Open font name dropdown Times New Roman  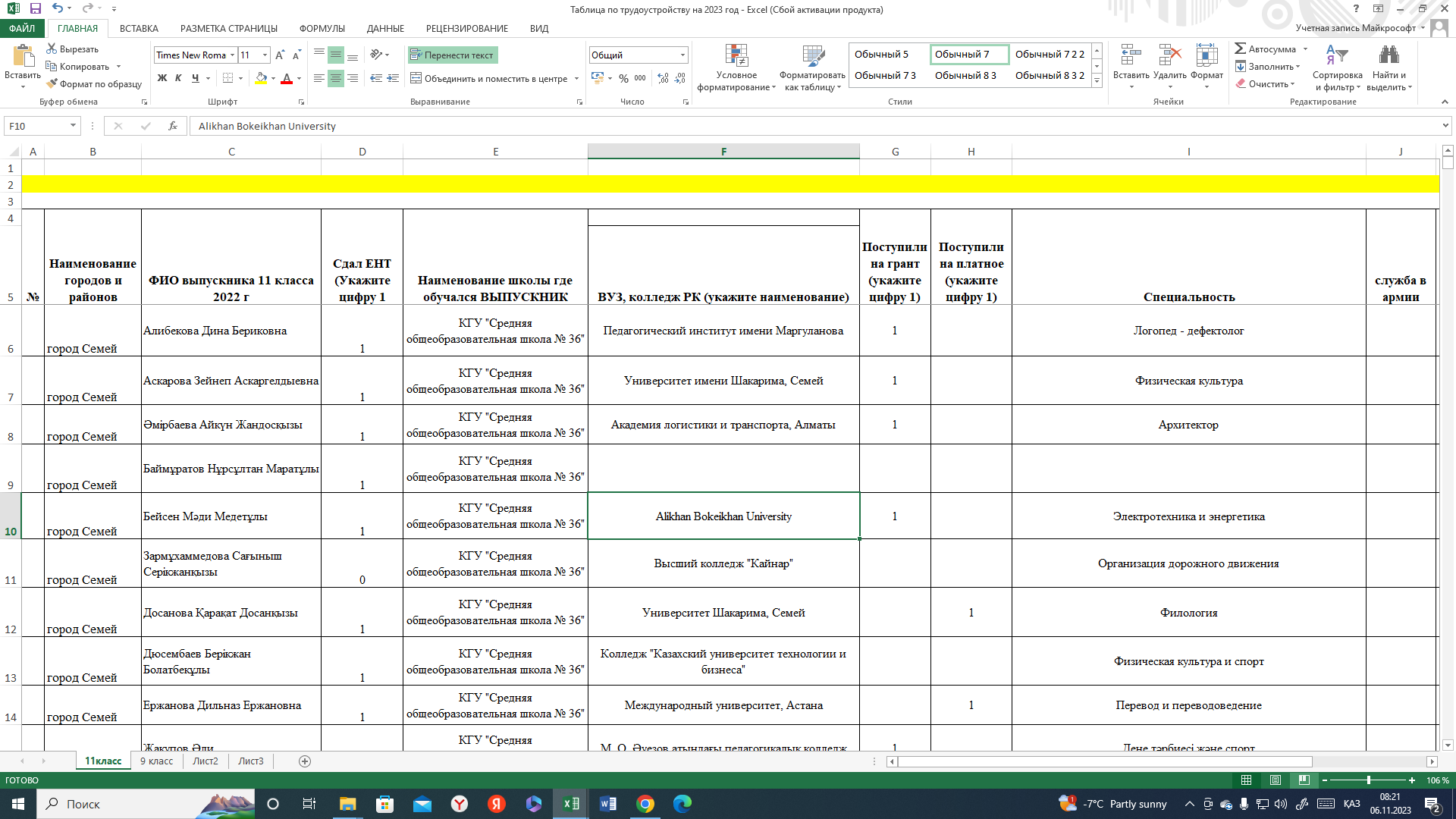click(232, 55)
